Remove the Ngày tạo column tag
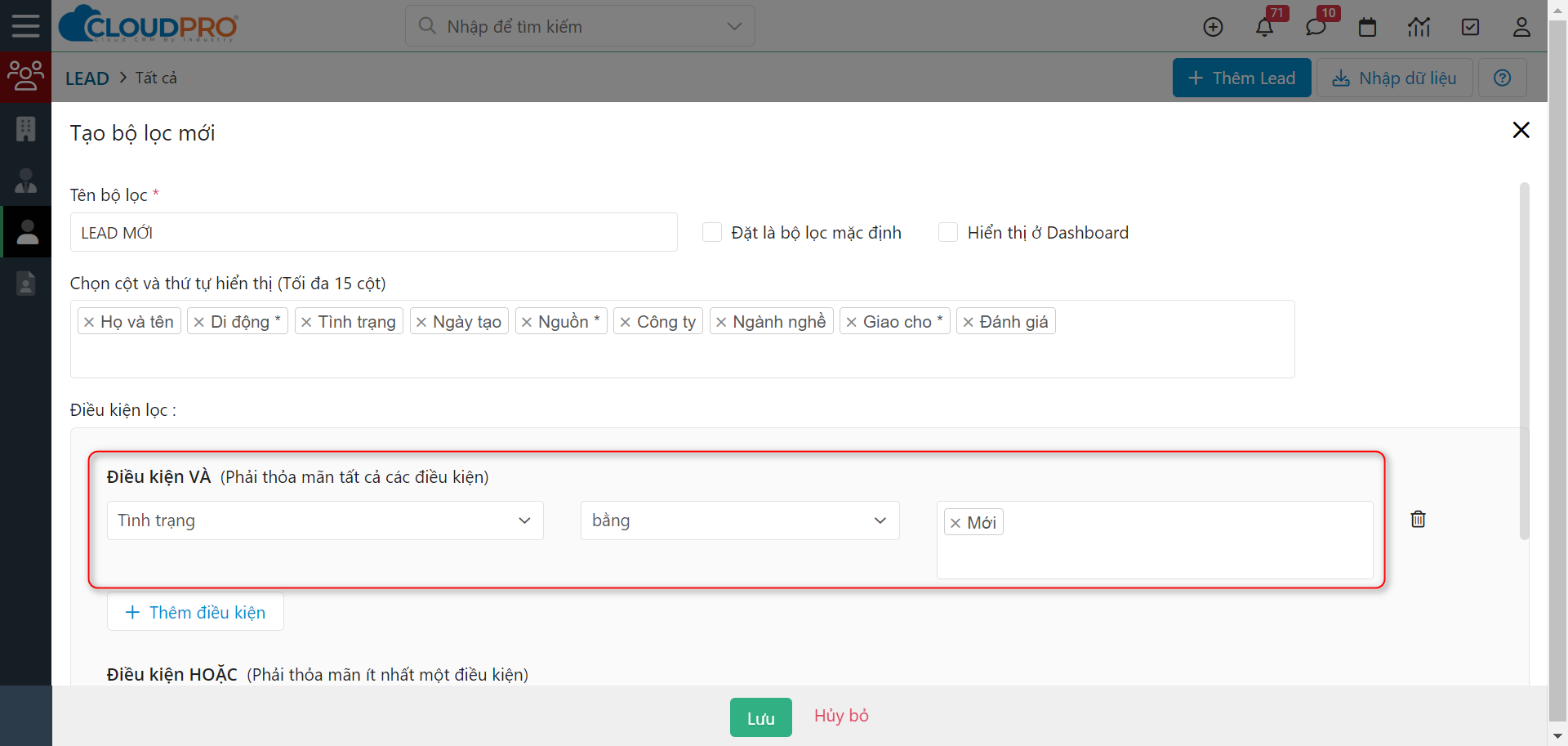 pos(421,322)
